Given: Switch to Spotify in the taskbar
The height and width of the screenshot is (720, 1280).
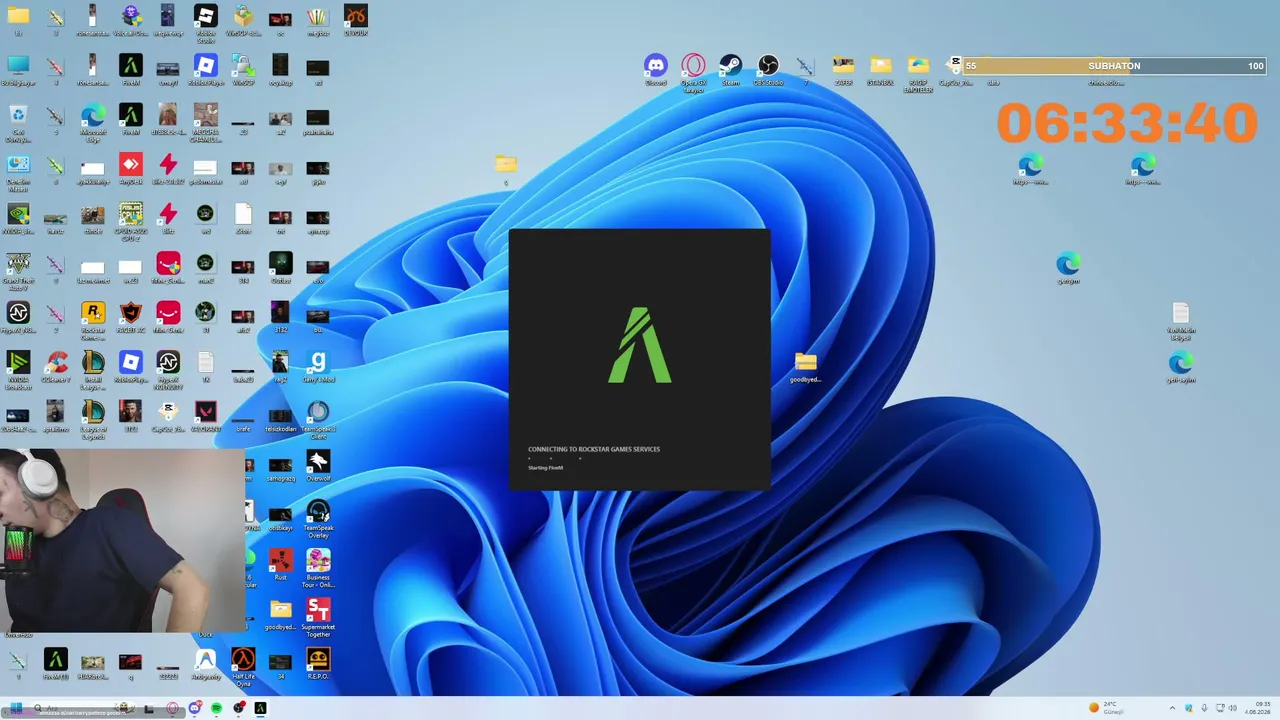Looking at the screenshot, I should [216, 708].
